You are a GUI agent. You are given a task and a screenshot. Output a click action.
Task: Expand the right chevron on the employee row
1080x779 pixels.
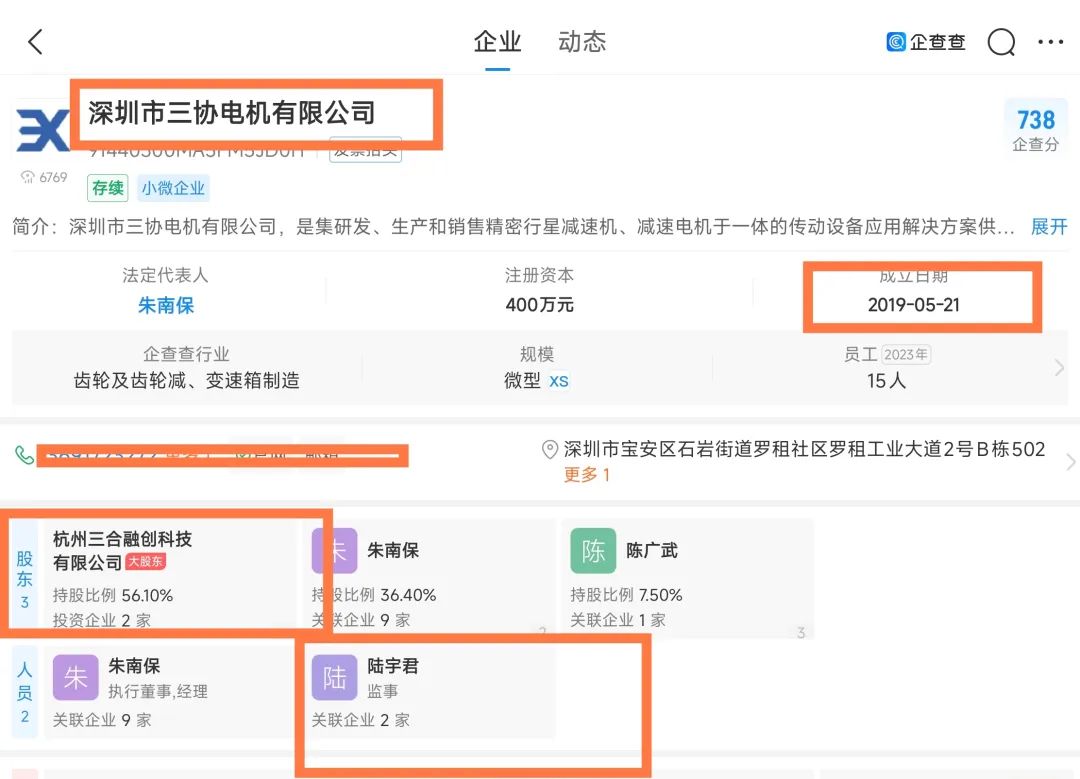coord(1059,368)
